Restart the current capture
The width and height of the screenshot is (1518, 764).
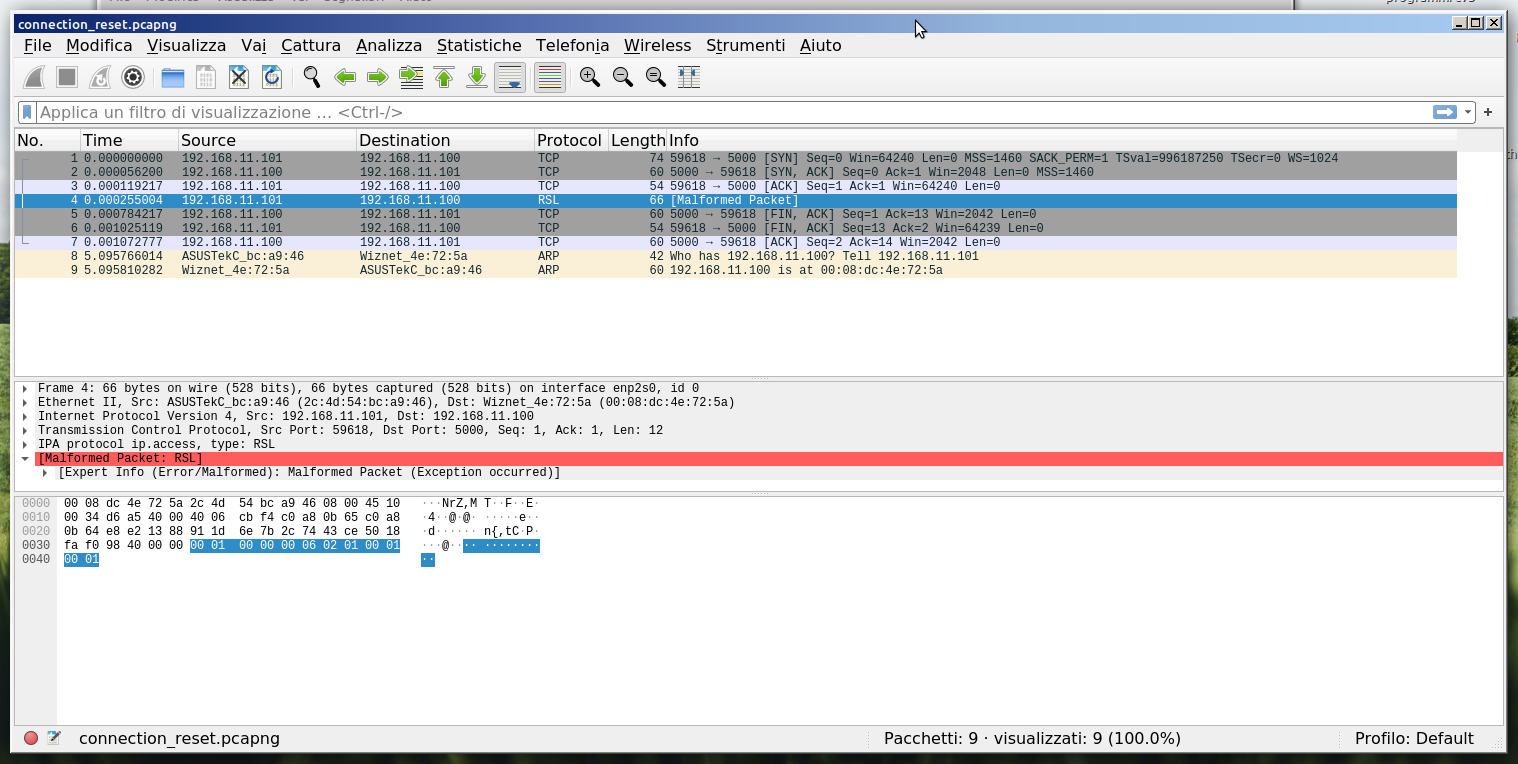pyautogui.click(x=100, y=77)
